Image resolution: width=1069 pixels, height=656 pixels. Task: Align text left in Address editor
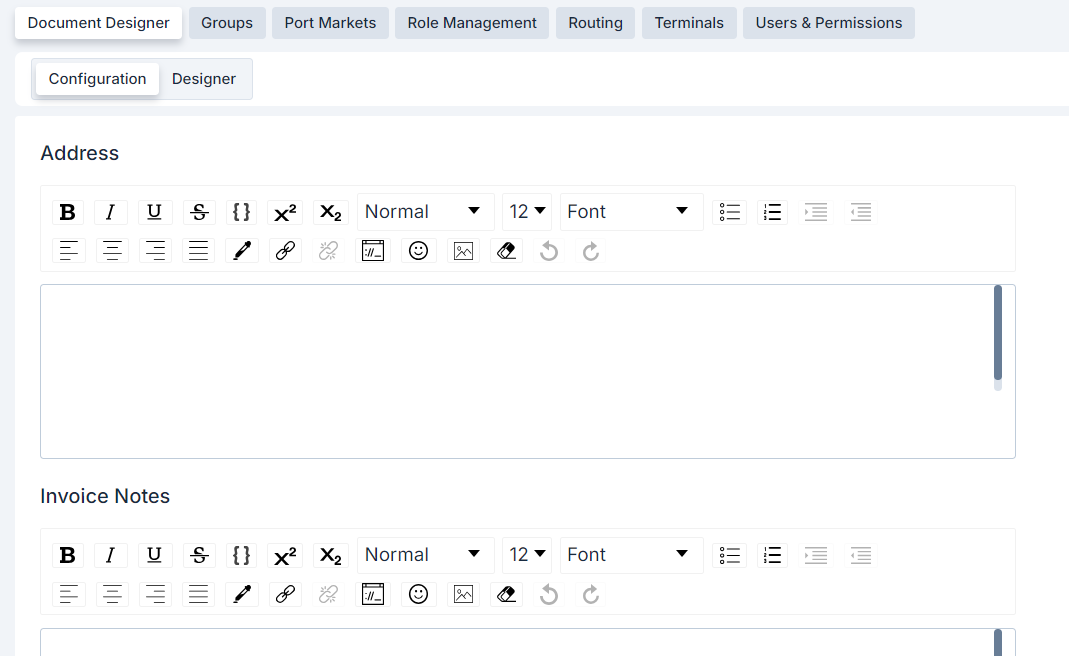click(68, 251)
